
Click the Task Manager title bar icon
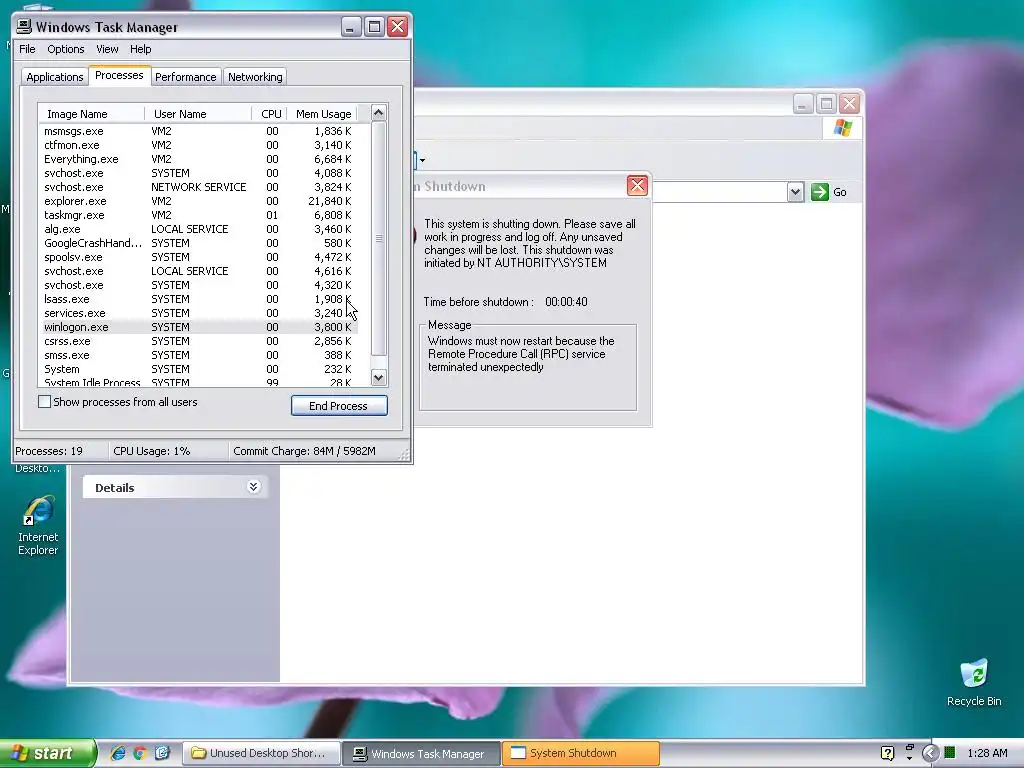(x=24, y=26)
